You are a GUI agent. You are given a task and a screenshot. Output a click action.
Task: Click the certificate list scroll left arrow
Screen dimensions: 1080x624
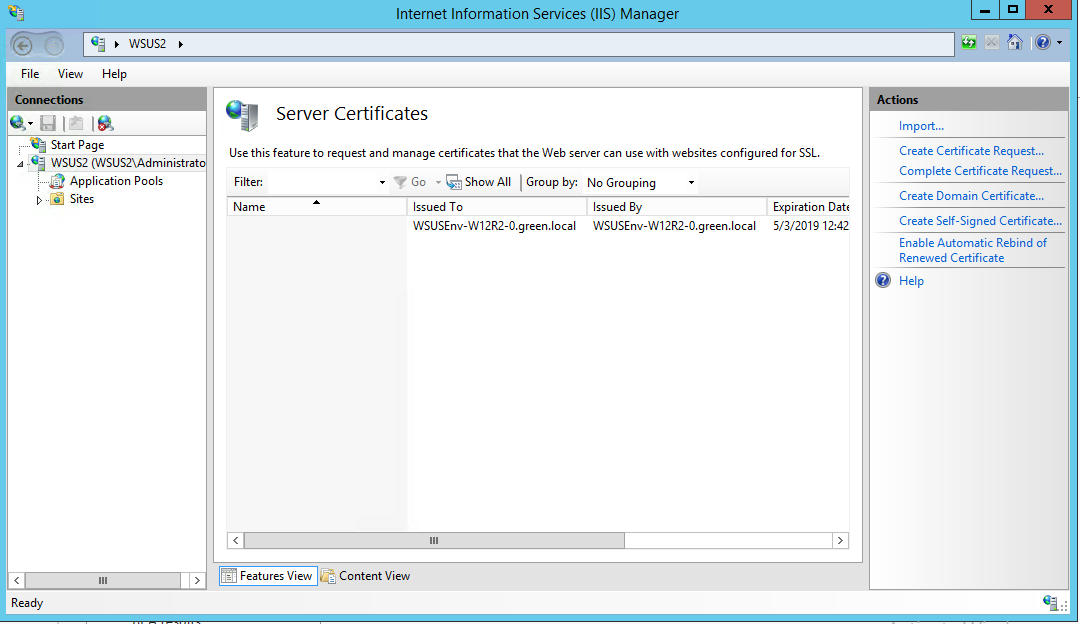pos(236,541)
